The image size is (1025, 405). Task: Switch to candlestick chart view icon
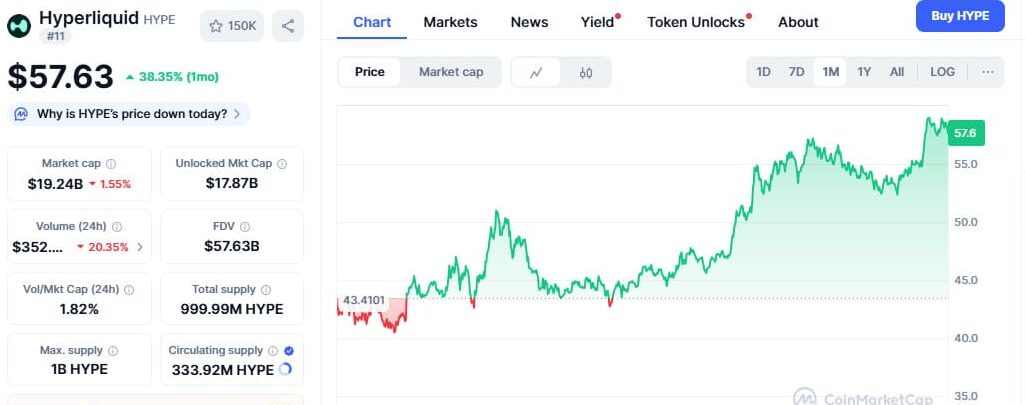pyautogui.click(x=586, y=73)
